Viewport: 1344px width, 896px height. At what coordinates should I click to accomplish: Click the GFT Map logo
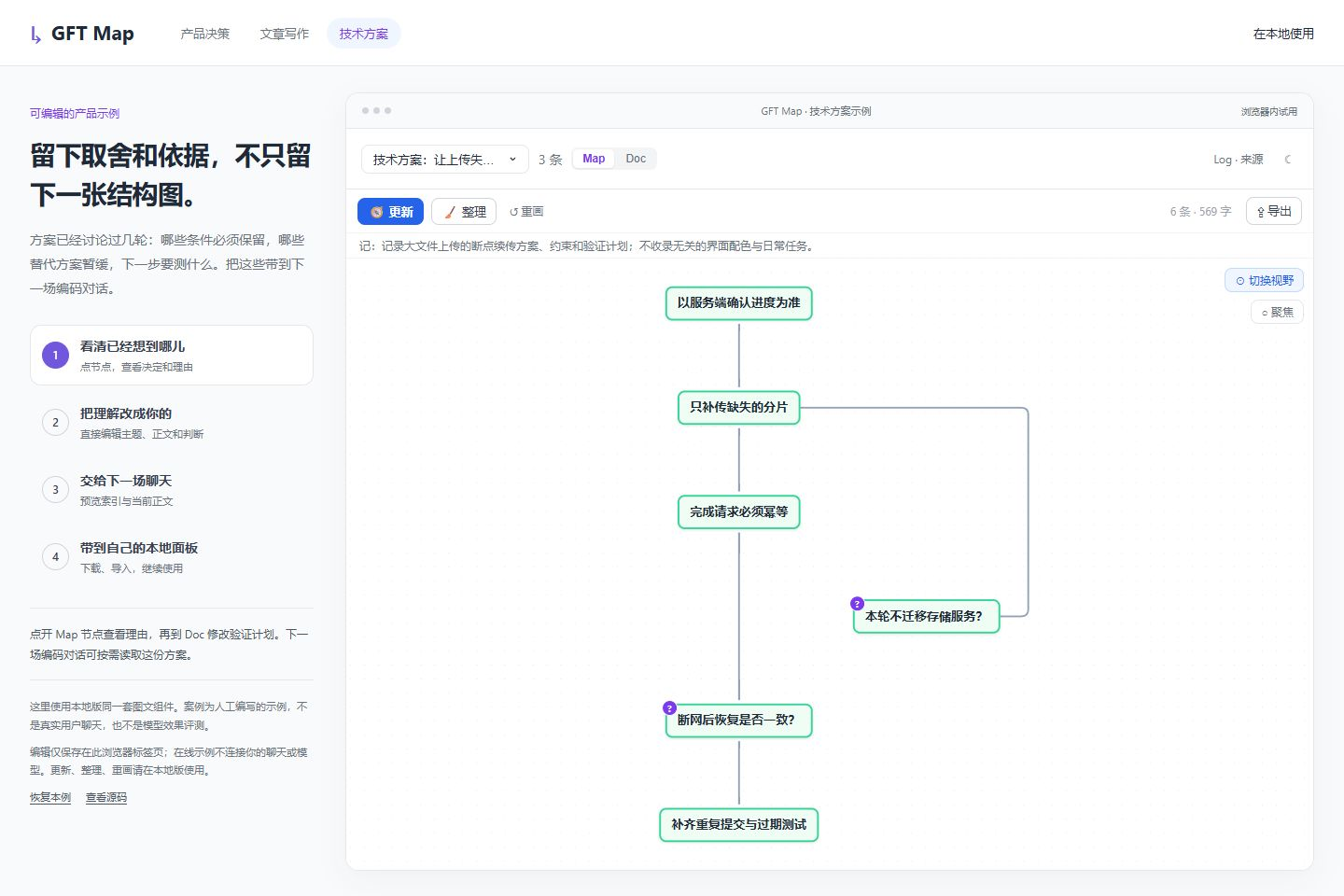tap(82, 34)
